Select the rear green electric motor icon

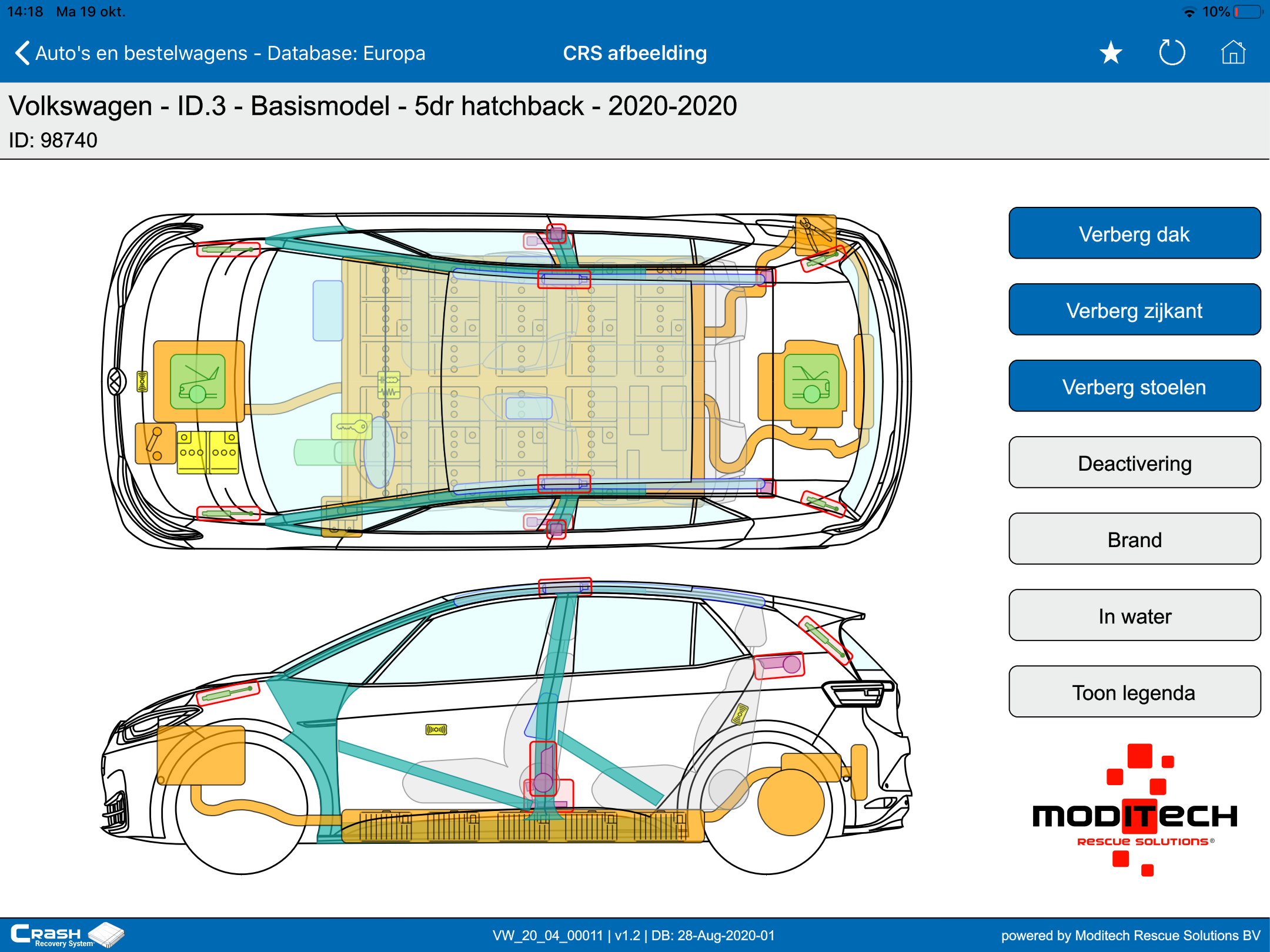coord(811,381)
